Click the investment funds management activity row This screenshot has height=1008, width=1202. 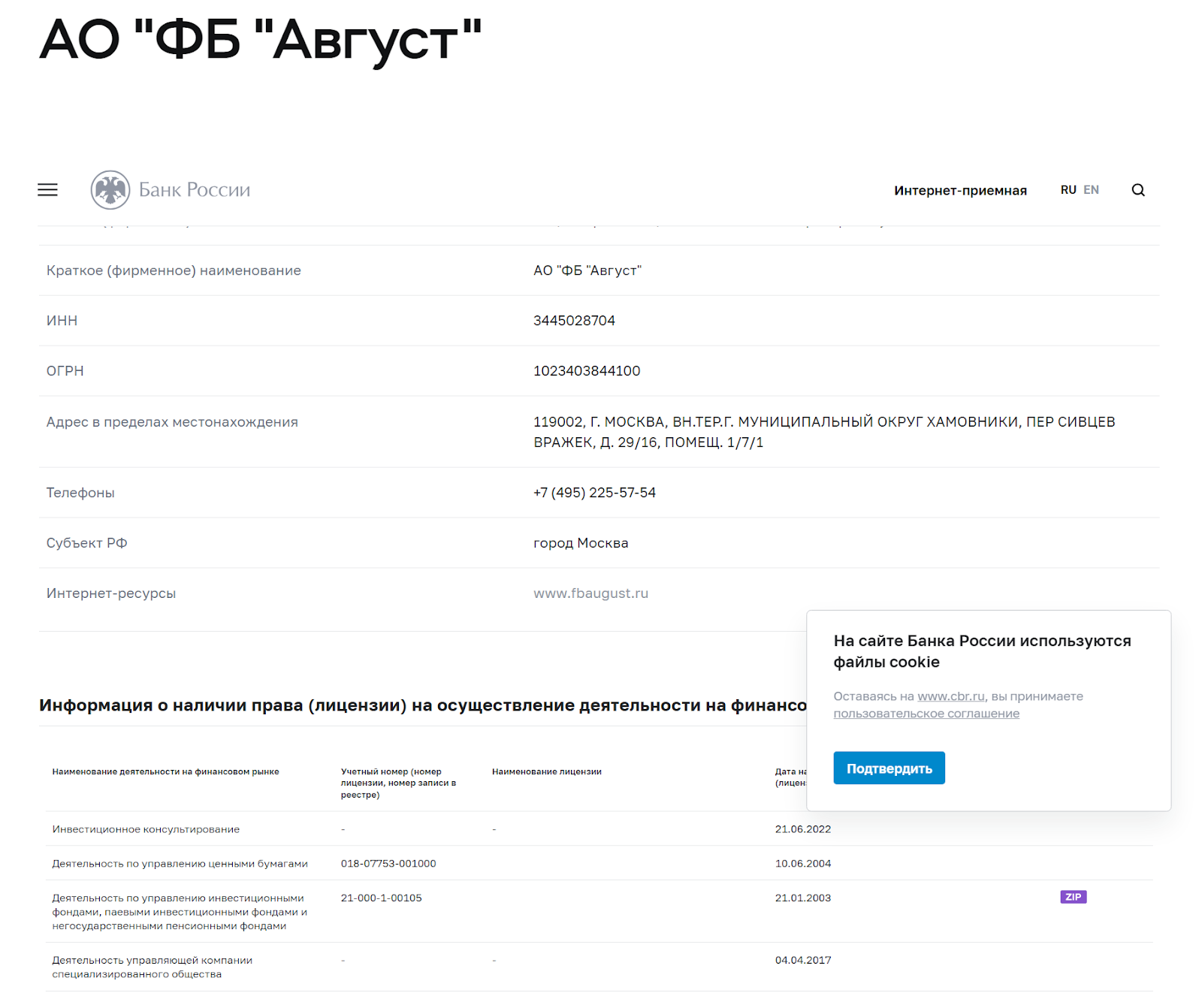(x=599, y=912)
